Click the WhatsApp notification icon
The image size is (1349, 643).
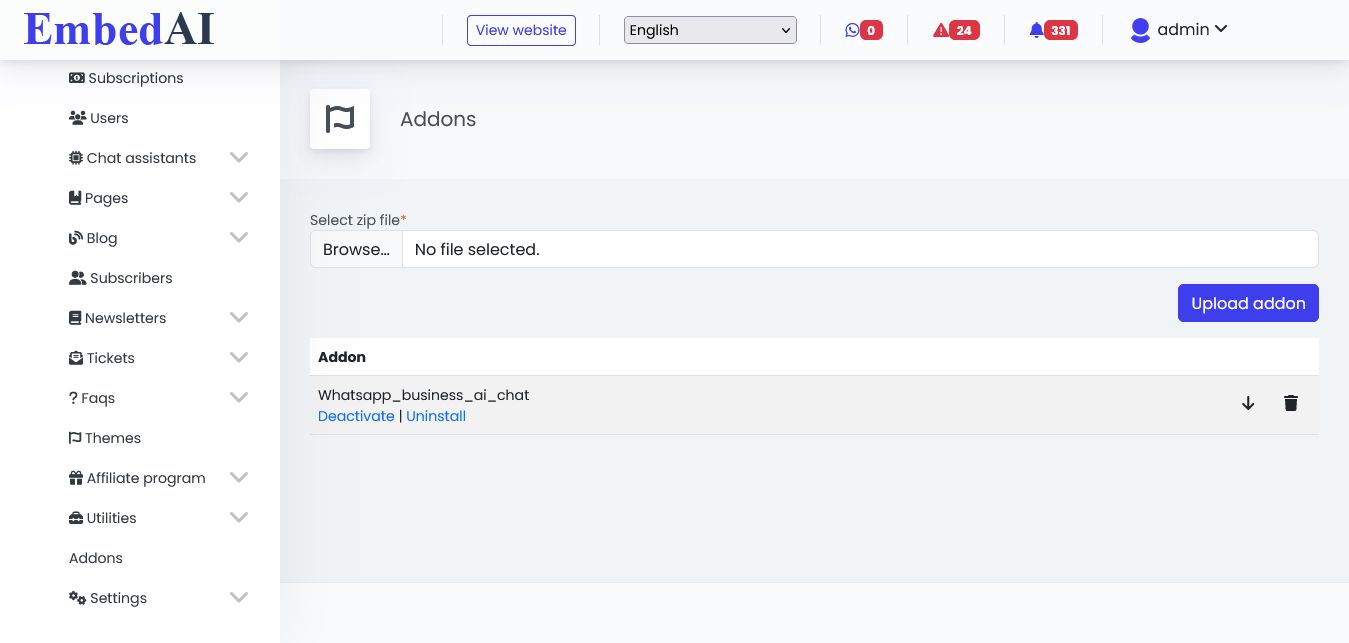point(852,30)
